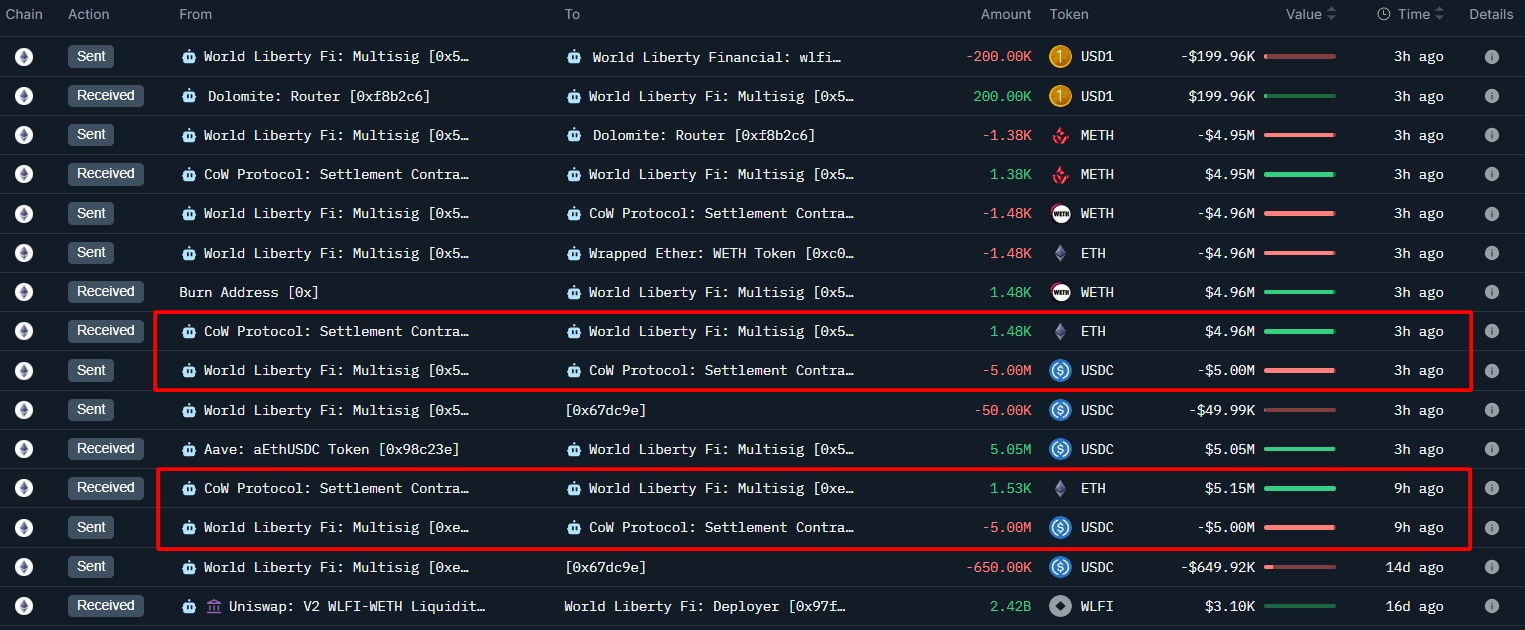Click Ethereum chain icon in 1.38K METH row
The height and width of the screenshot is (630, 1525).
[x=24, y=174]
